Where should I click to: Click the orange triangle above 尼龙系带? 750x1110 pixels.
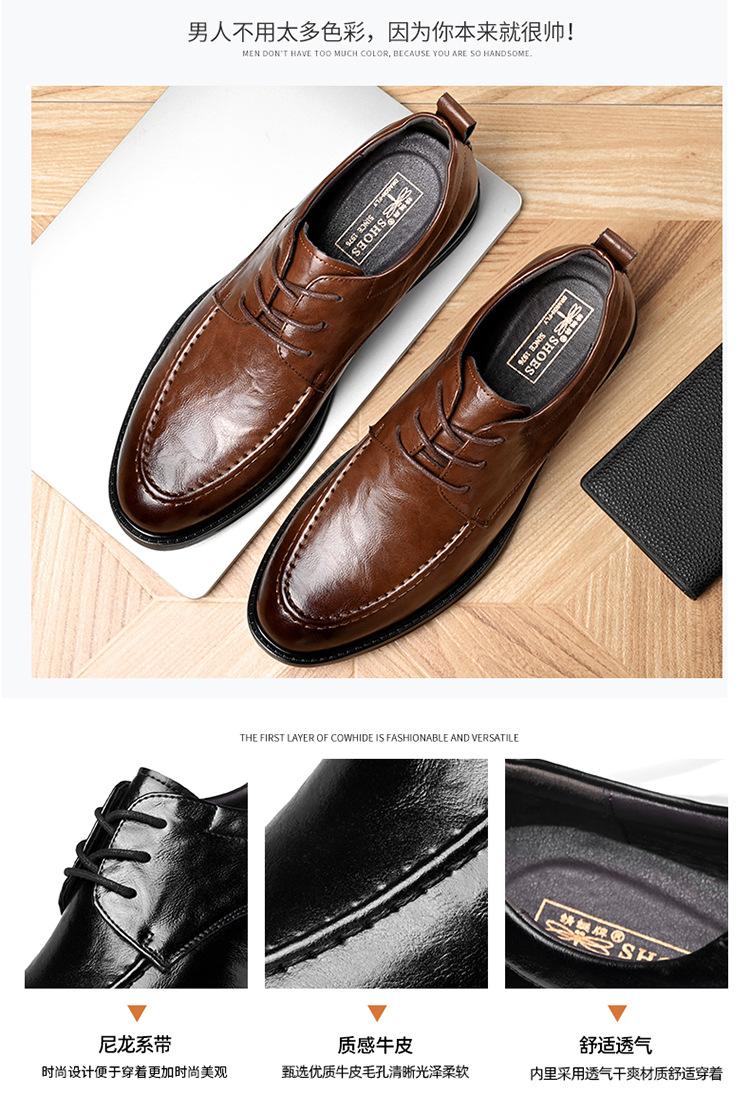(x=136, y=1013)
